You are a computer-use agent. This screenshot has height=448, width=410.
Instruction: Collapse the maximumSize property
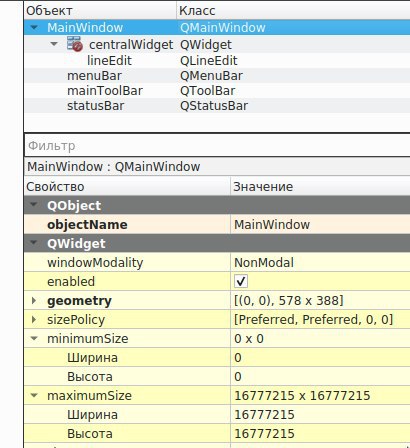tap(34, 395)
